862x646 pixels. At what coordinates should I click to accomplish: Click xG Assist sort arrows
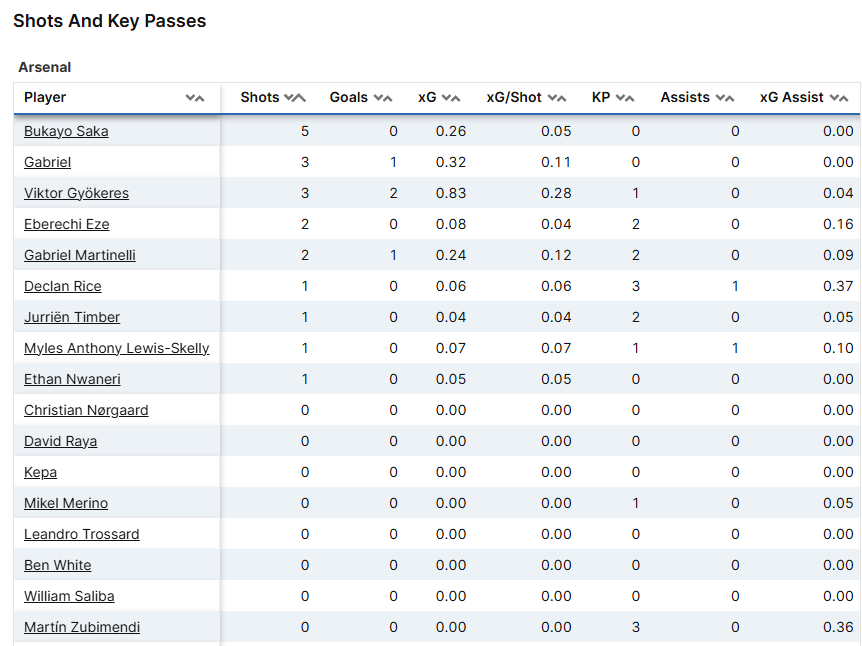coord(839,98)
